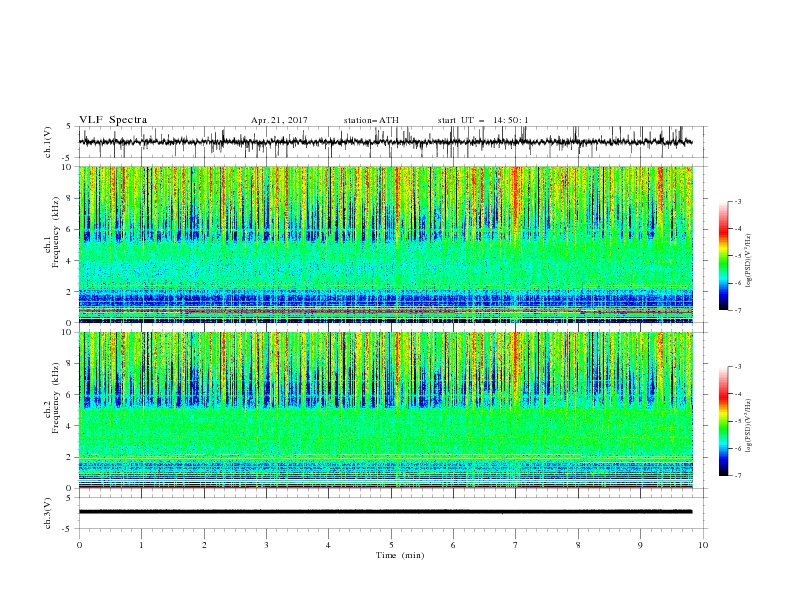Click the "6" kHz tick on ch.1 spectrogram axis
The image size is (792, 612).
[x=71, y=229]
